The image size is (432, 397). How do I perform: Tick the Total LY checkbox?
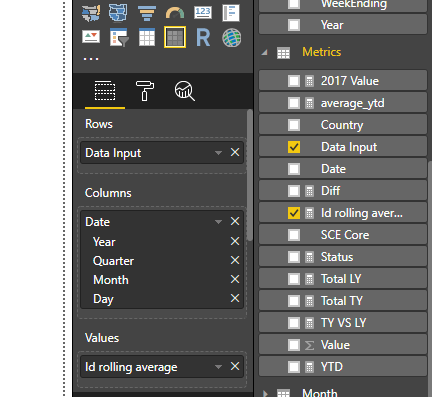[x=294, y=279]
